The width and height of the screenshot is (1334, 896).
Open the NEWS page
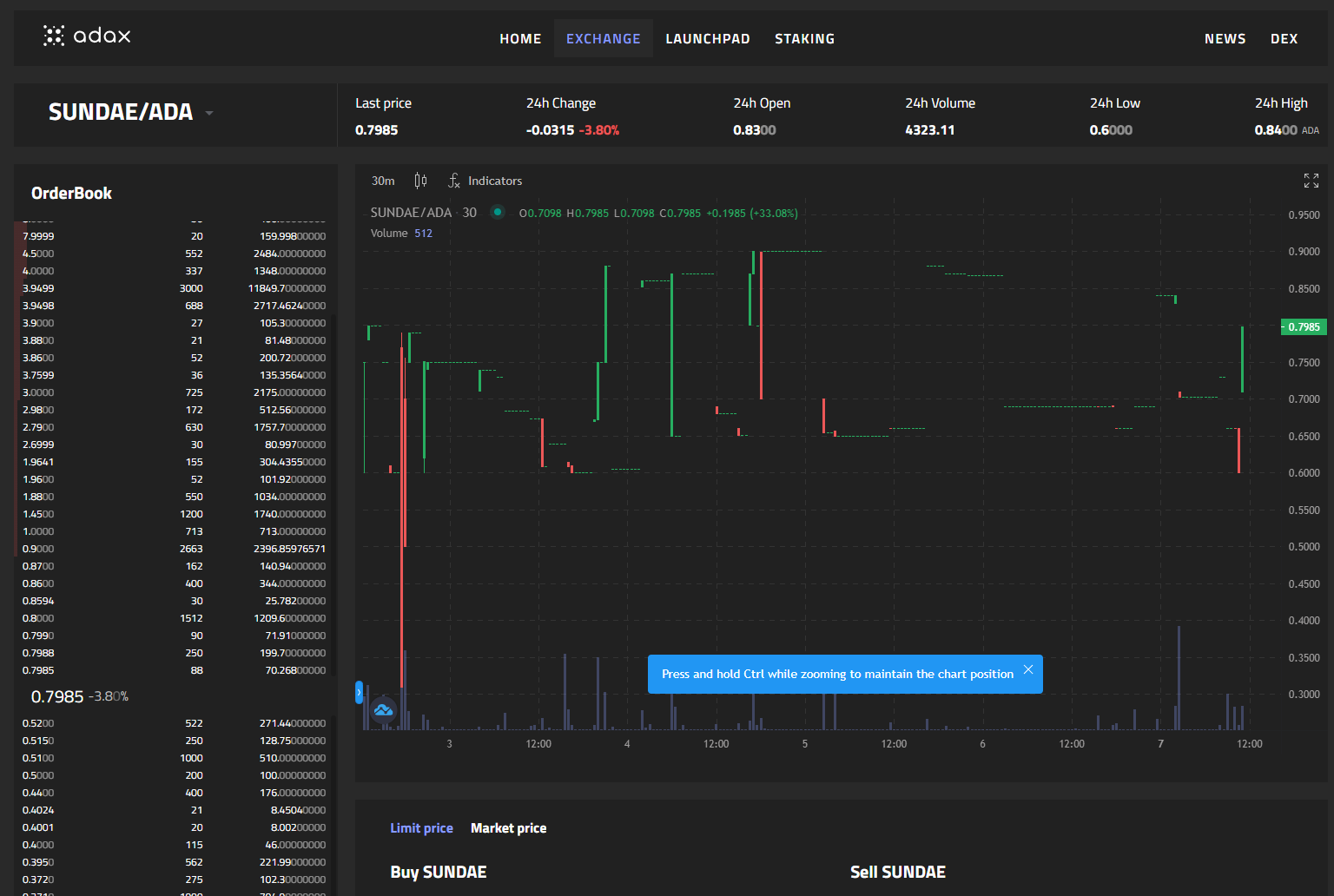[1225, 39]
